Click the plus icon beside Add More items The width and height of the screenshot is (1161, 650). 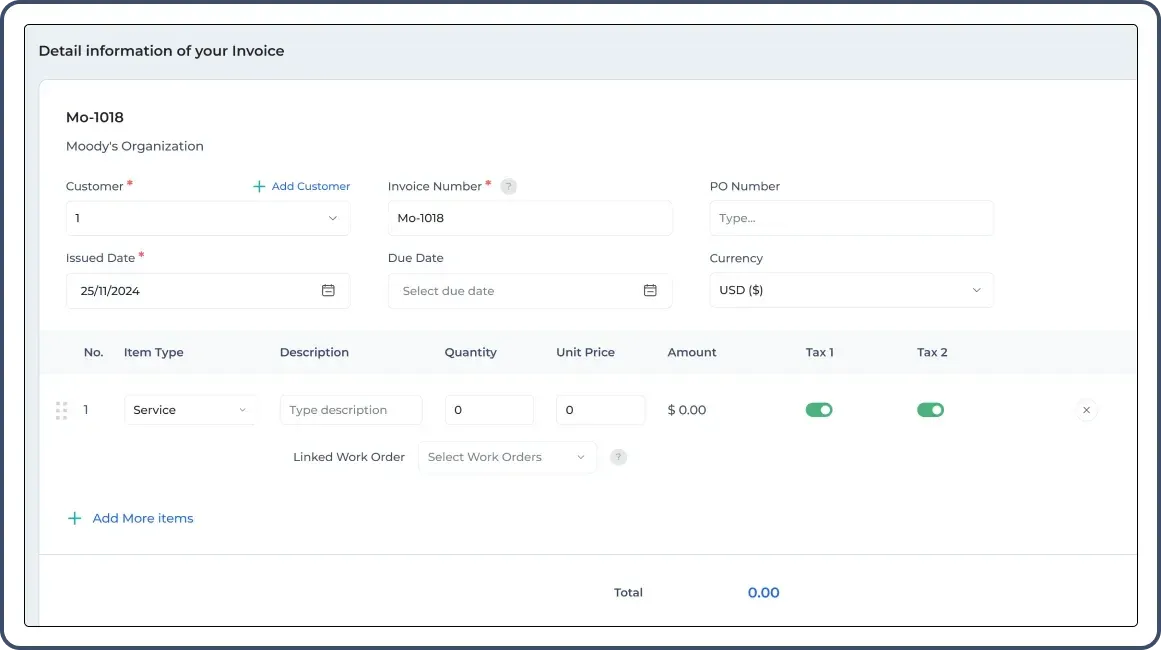(74, 518)
